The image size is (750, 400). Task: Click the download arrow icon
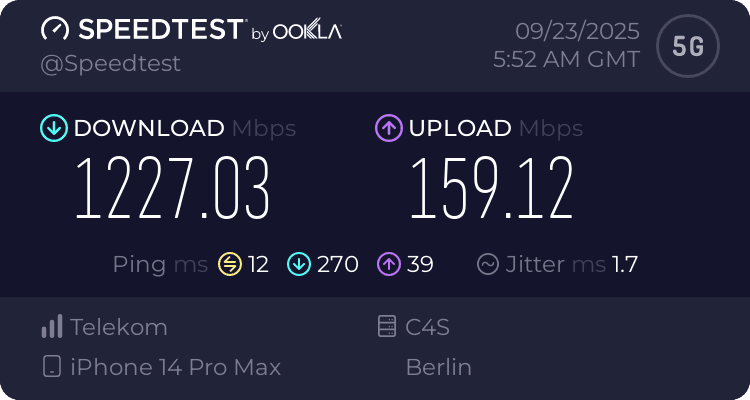click(x=53, y=128)
